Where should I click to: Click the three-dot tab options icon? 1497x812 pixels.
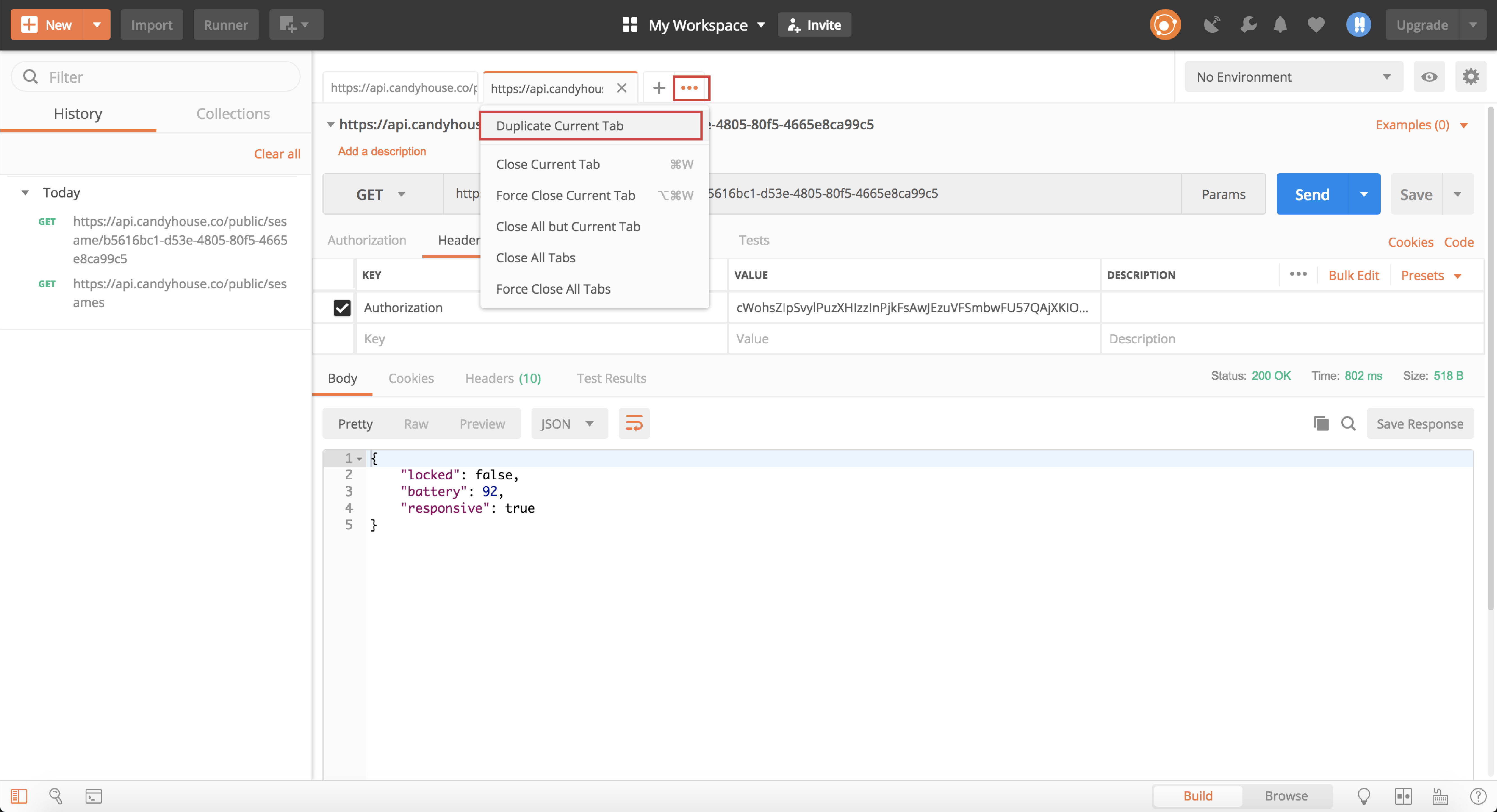pos(689,88)
